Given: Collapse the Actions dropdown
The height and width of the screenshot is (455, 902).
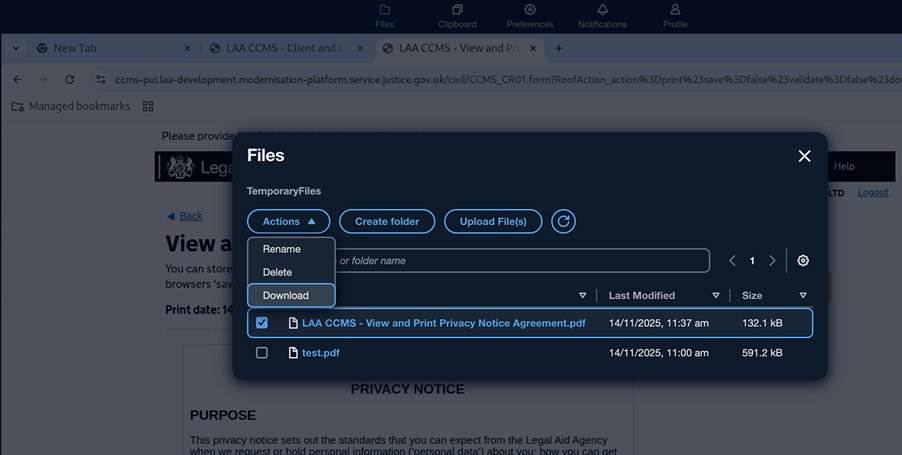Looking at the screenshot, I should (x=289, y=221).
